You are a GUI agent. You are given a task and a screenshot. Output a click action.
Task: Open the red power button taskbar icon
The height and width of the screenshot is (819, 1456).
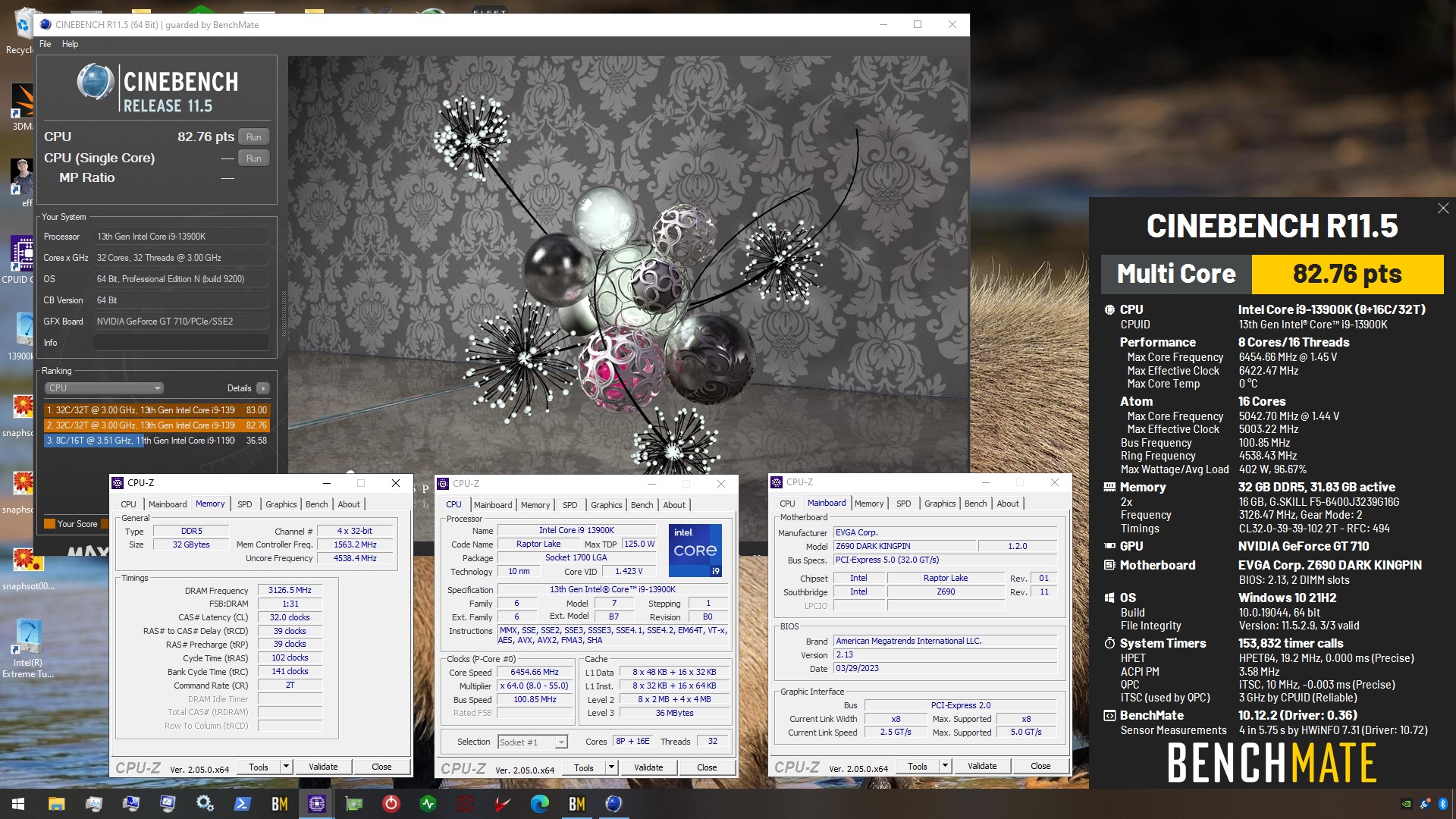pos(391,804)
